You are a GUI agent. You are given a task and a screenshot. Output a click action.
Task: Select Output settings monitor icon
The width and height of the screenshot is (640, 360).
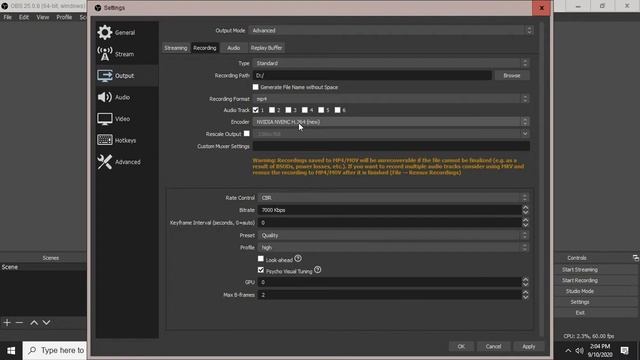[x=105, y=76]
